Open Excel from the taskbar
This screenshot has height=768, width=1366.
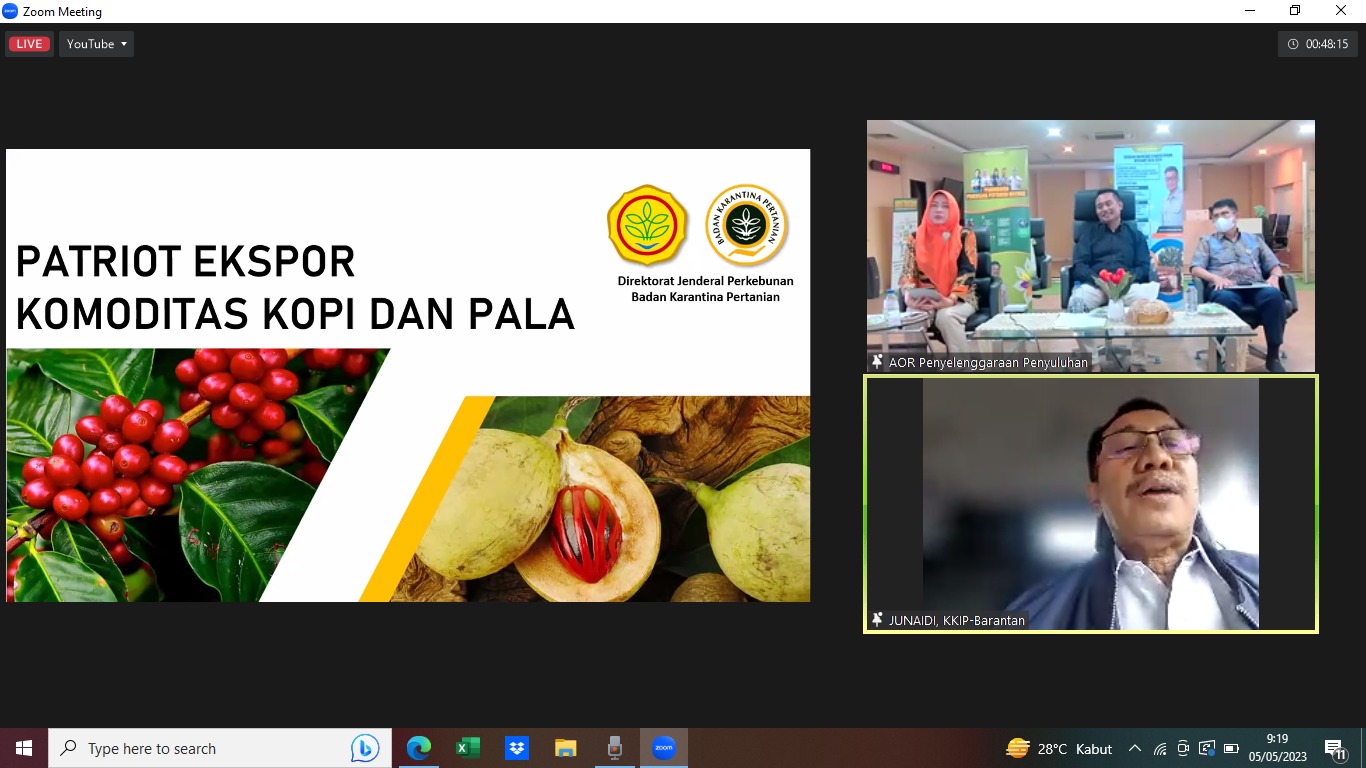[x=468, y=748]
